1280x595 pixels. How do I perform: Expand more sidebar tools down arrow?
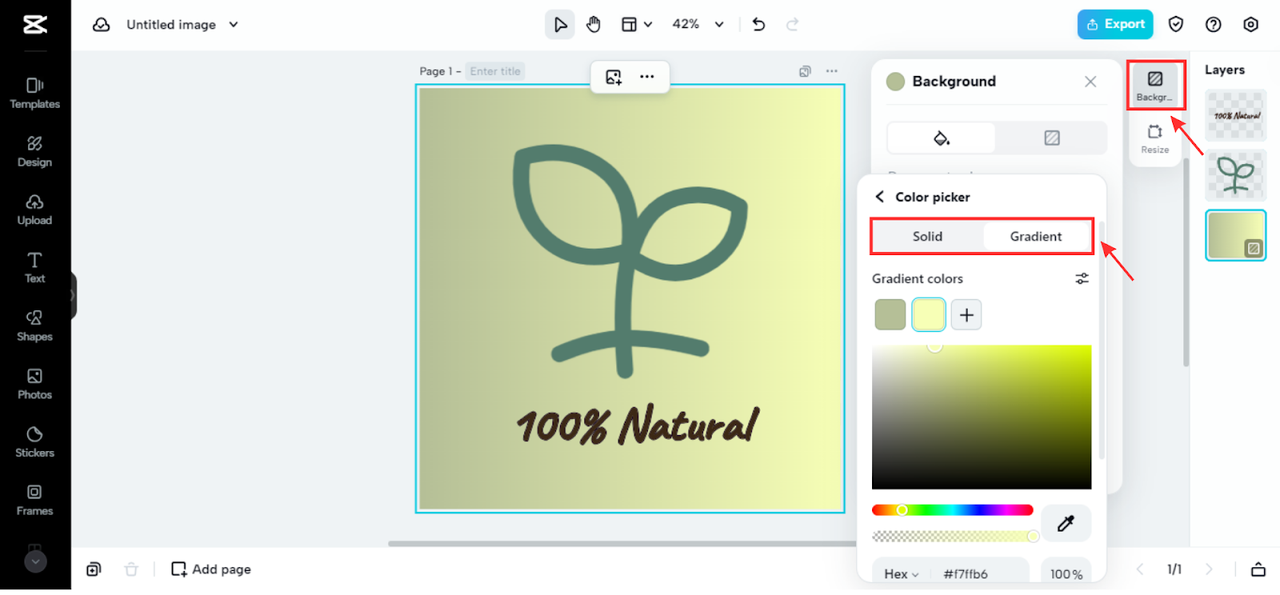pos(35,562)
